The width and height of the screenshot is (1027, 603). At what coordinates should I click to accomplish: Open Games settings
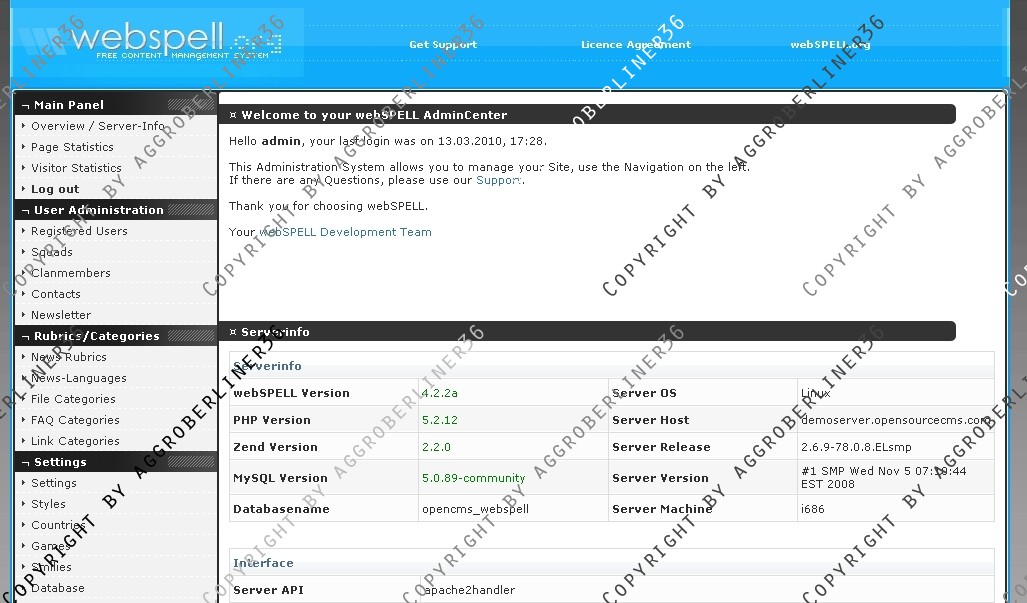point(50,545)
